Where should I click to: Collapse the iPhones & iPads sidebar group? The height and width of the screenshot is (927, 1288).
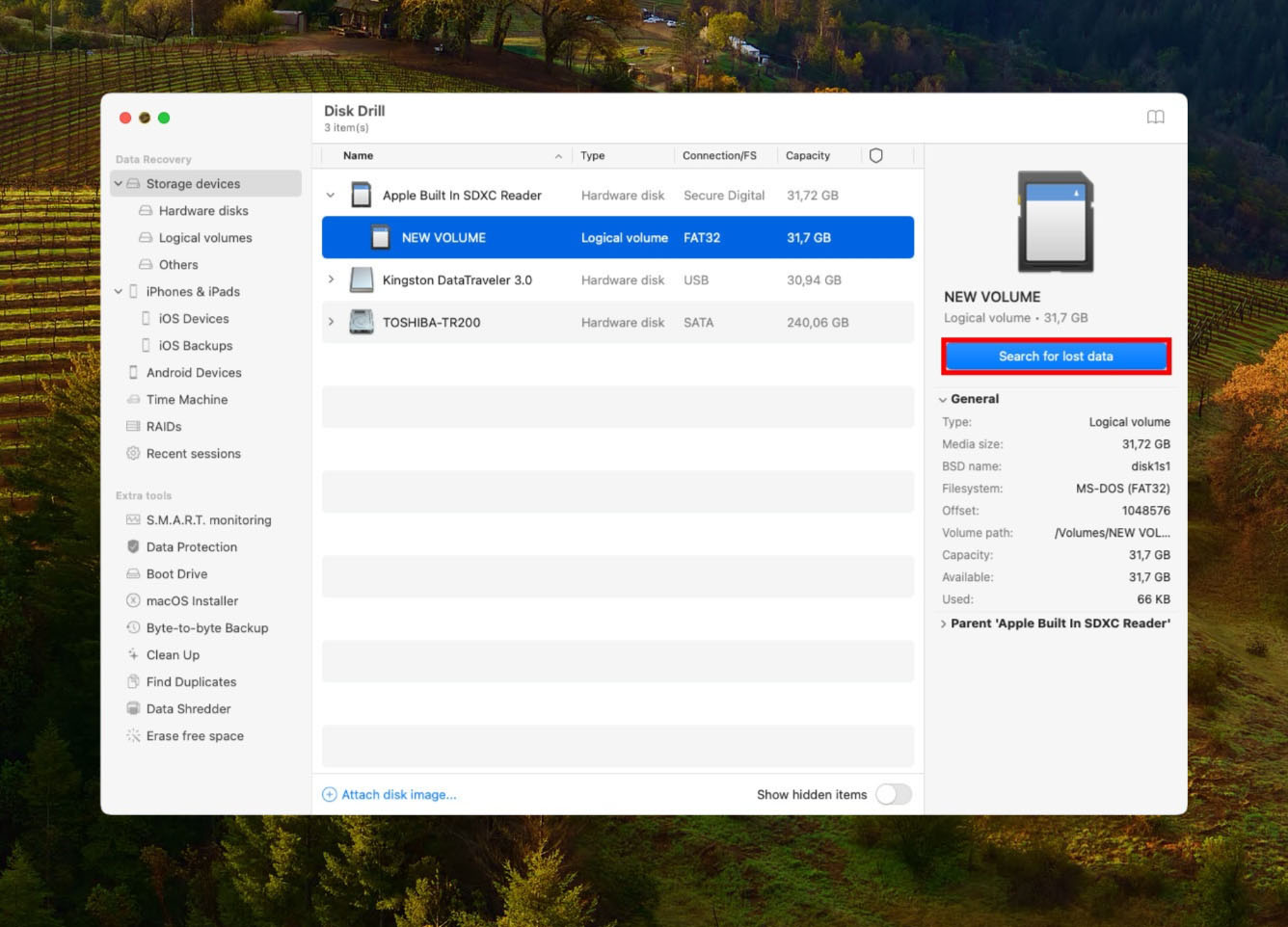point(119,292)
